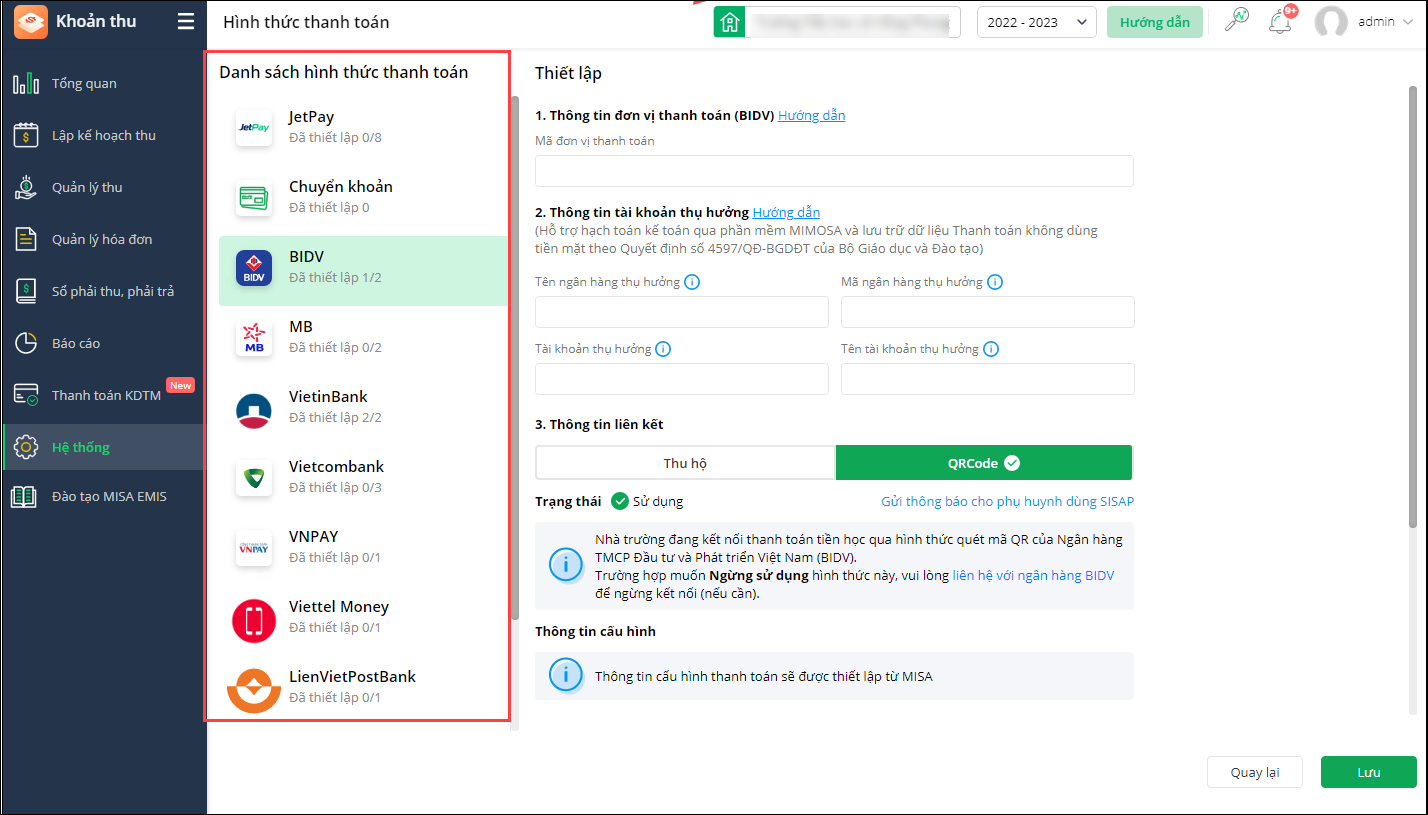Click the Tên ngân hàng thụ hưởng field
This screenshot has height=815, width=1428.
682,312
